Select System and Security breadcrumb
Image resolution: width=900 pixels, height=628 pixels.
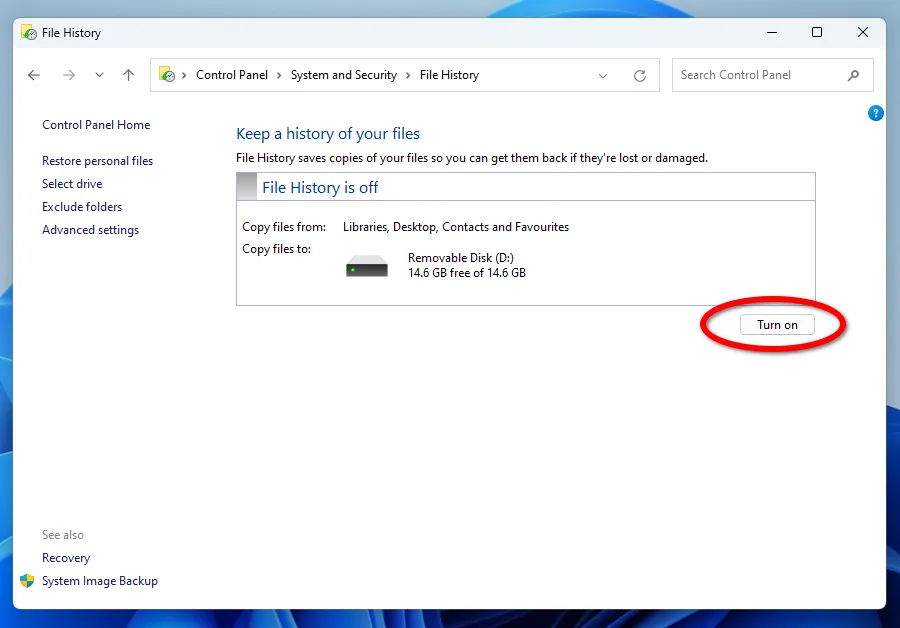click(343, 75)
